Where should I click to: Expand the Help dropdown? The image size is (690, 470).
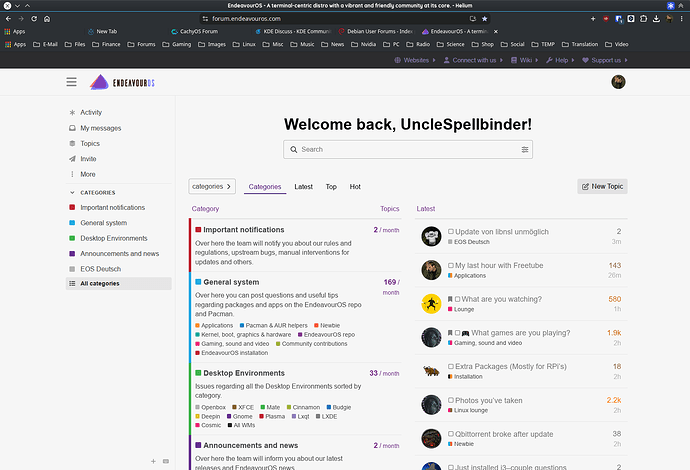(560, 60)
